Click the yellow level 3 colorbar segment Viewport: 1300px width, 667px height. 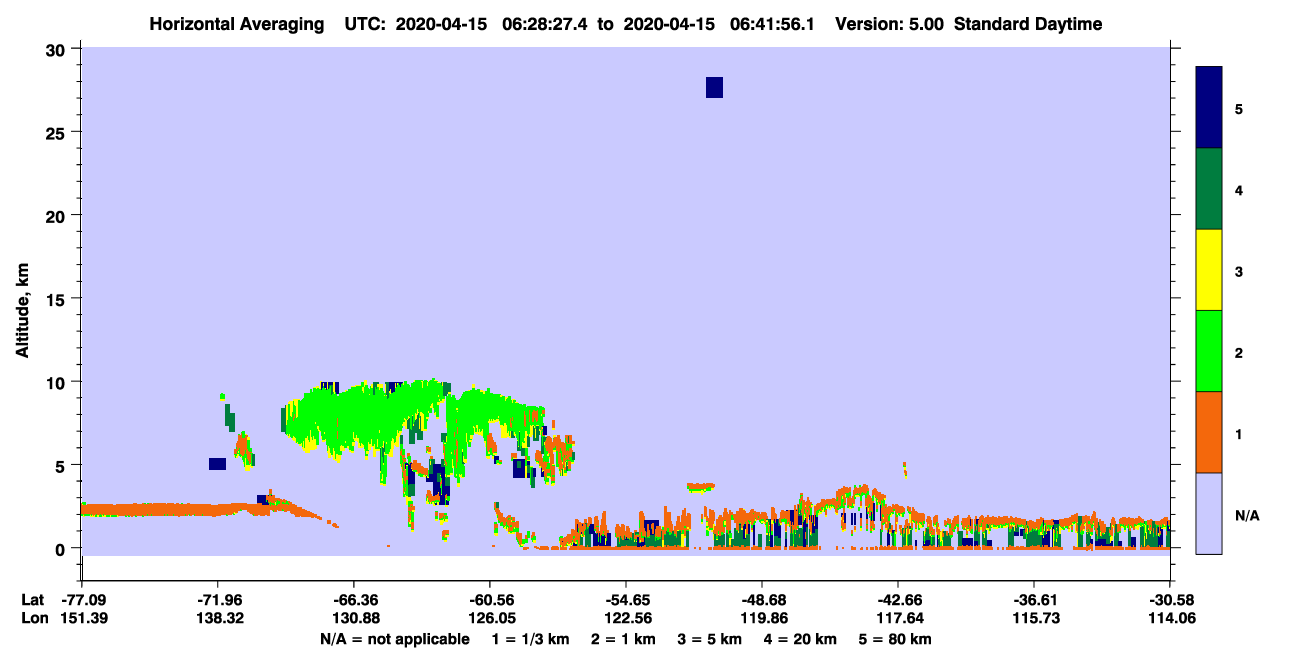1209,270
